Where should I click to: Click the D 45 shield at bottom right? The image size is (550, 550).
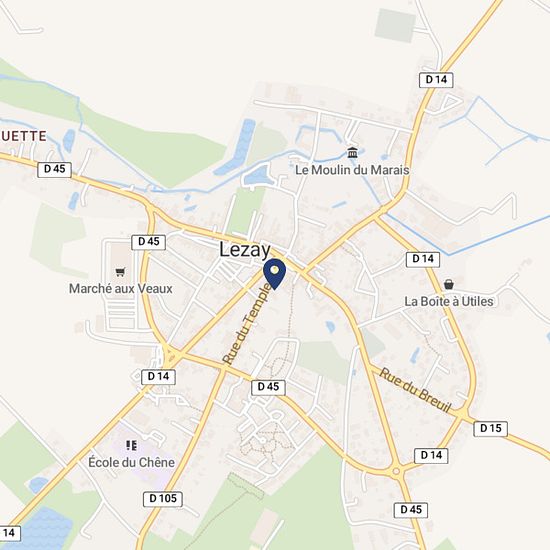pyautogui.click(x=411, y=510)
